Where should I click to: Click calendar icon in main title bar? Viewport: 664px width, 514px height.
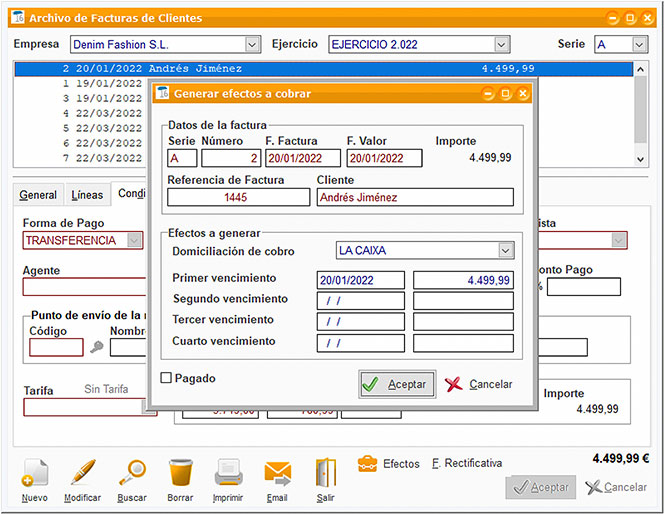(18, 17)
